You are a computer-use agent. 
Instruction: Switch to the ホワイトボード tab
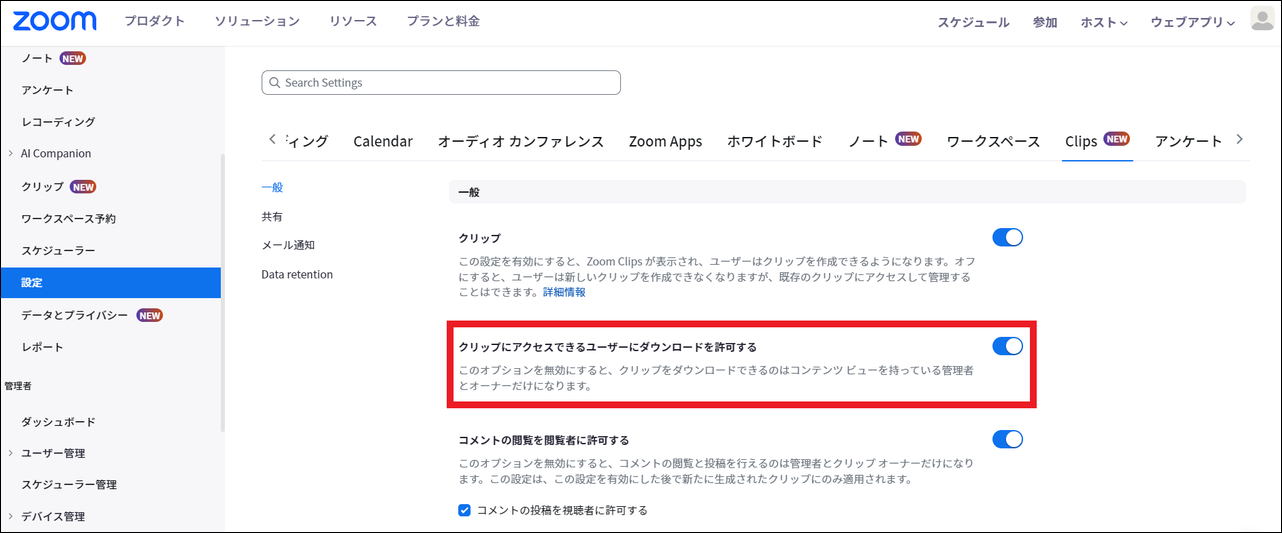coord(775,141)
